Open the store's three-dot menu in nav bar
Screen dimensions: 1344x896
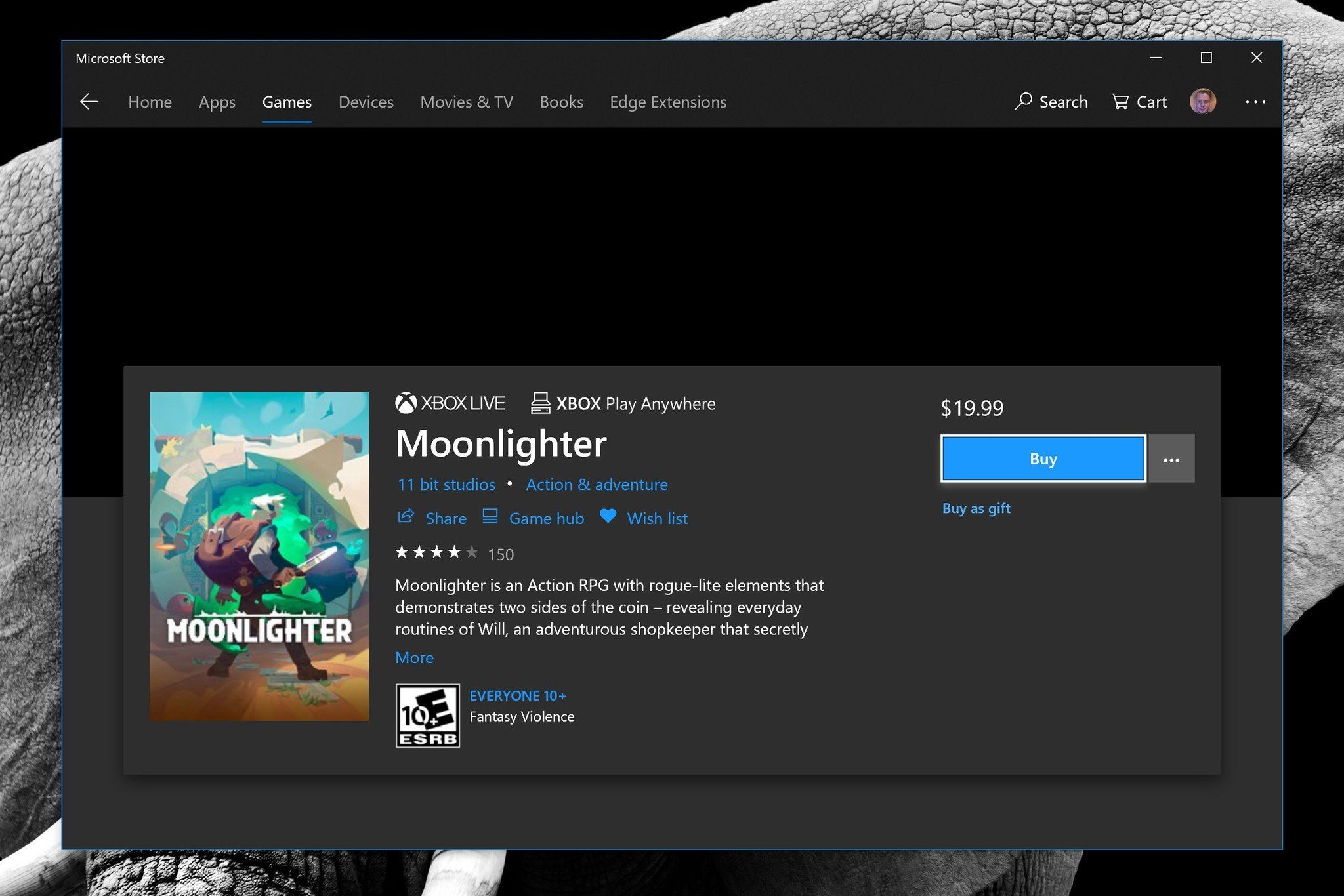click(1255, 102)
